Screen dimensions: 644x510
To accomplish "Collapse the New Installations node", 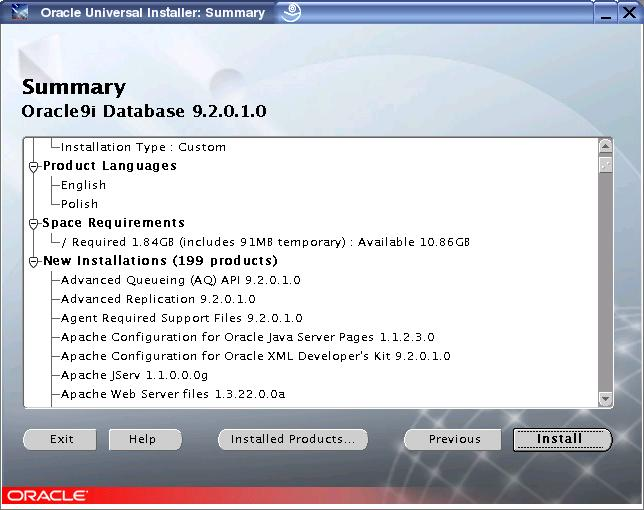I will tap(34, 262).
